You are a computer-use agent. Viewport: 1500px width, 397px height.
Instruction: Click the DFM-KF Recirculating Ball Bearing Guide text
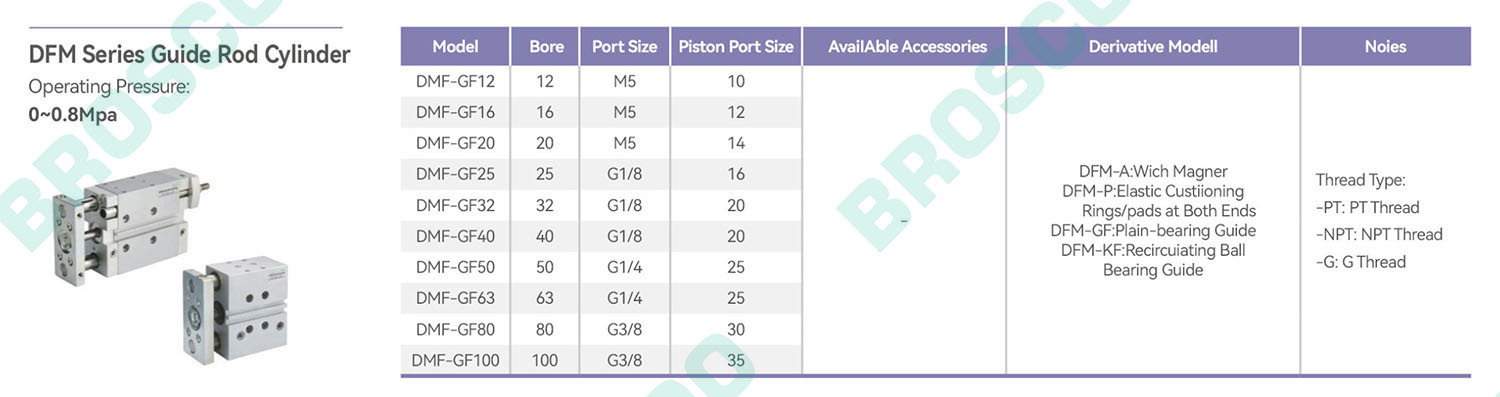1153,260
